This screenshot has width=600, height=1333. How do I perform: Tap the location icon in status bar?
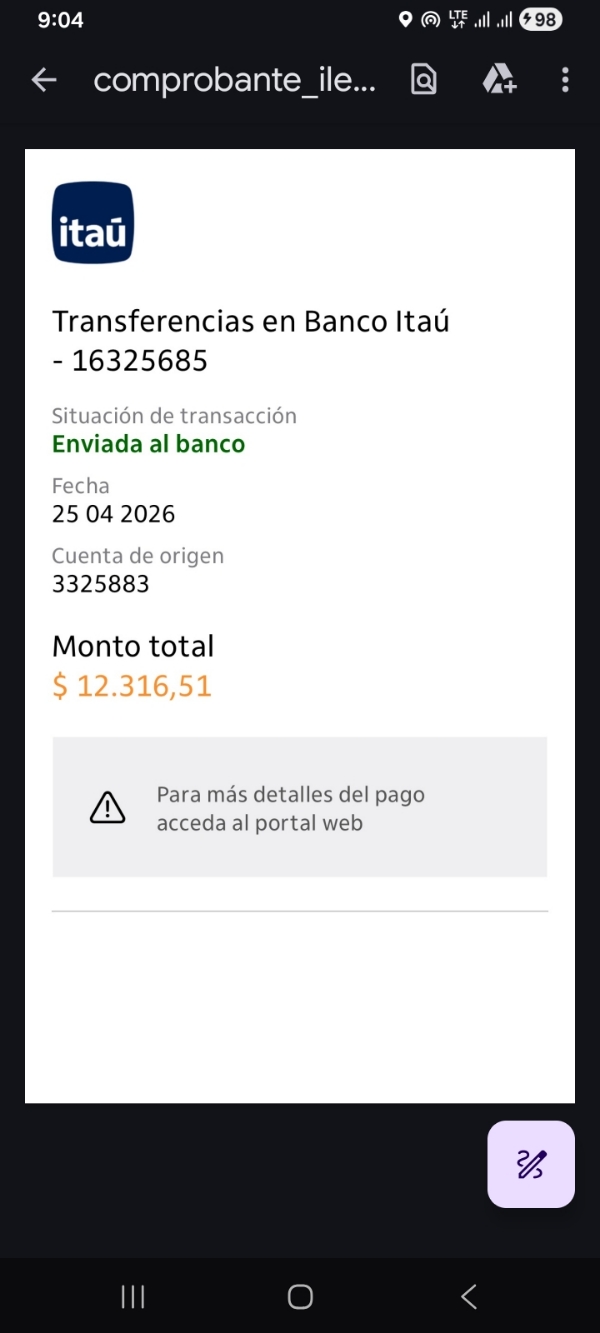(x=405, y=19)
